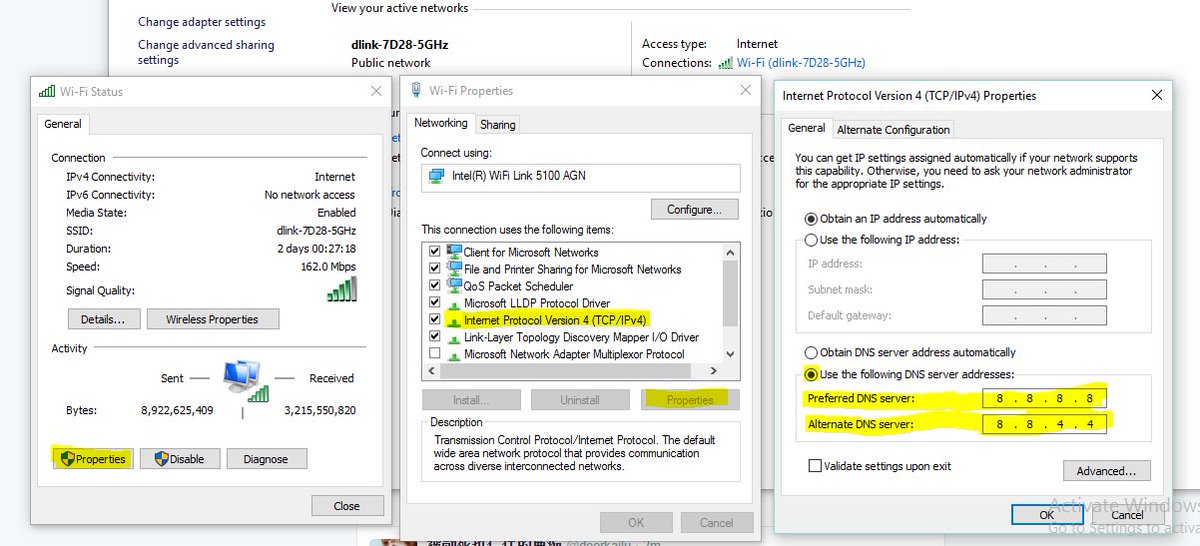The width and height of the screenshot is (1200, 546).
Task: Click the Link-Layer Topology Discovery protocol icon
Action: click(x=454, y=337)
